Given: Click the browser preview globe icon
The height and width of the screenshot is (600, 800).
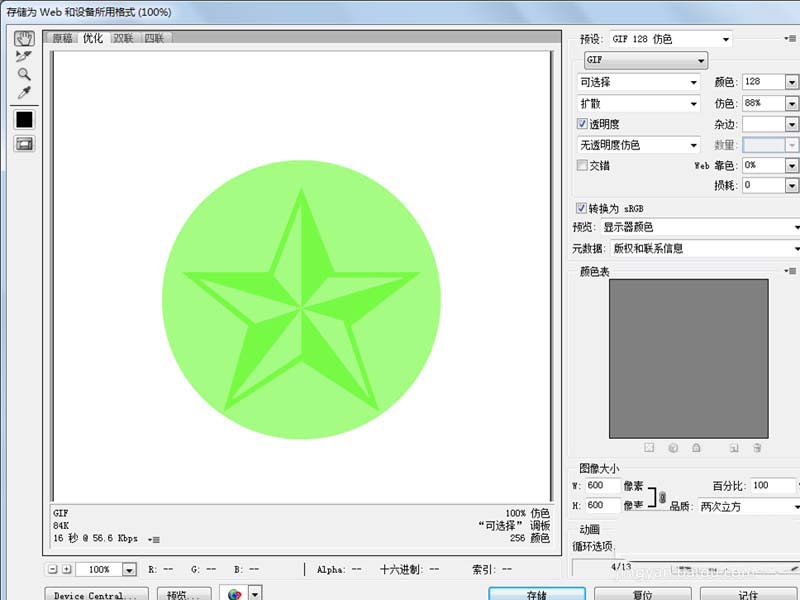Looking at the screenshot, I should (234, 593).
